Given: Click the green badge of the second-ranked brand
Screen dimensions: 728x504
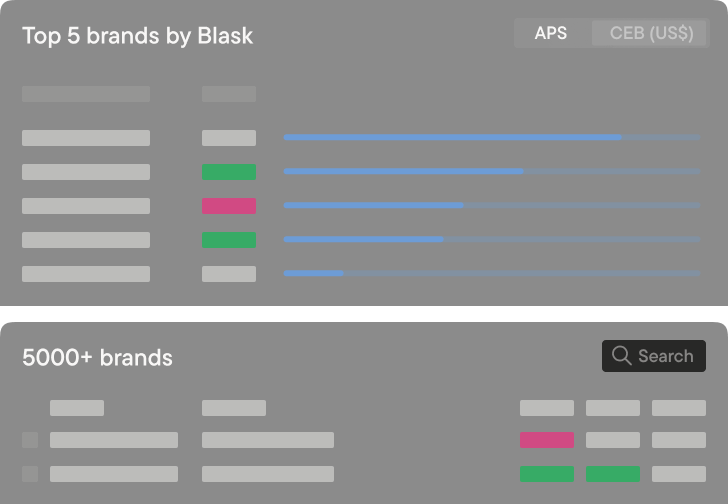Looking at the screenshot, I should click(229, 172).
